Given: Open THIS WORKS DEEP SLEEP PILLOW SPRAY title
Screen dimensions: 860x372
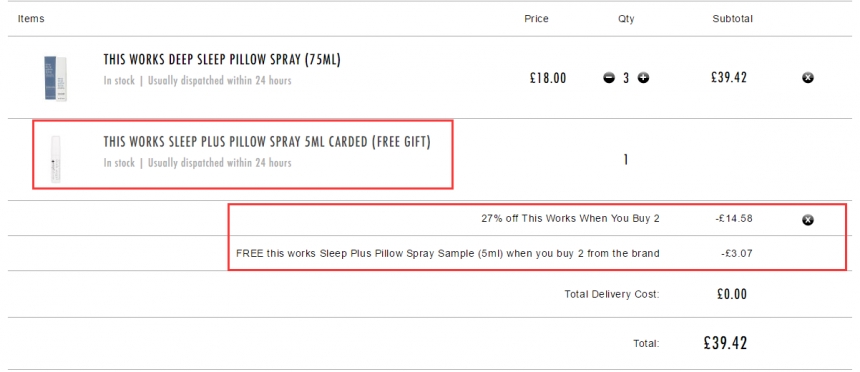Looking at the screenshot, I should 222,60.
